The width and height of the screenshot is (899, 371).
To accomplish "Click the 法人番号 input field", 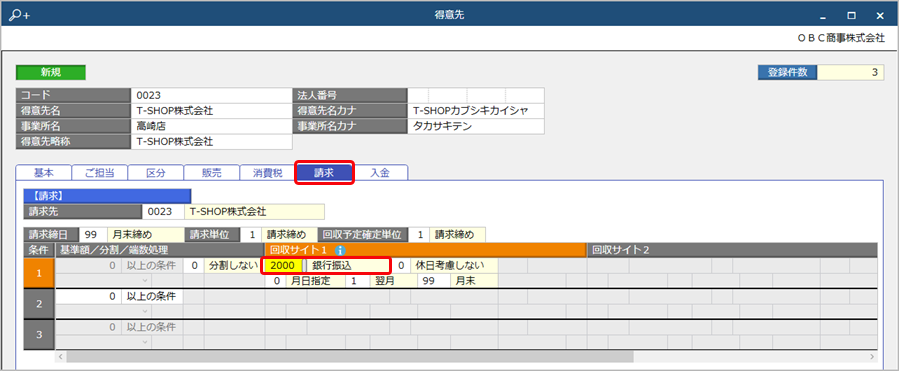I will click(x=476, y=95).
